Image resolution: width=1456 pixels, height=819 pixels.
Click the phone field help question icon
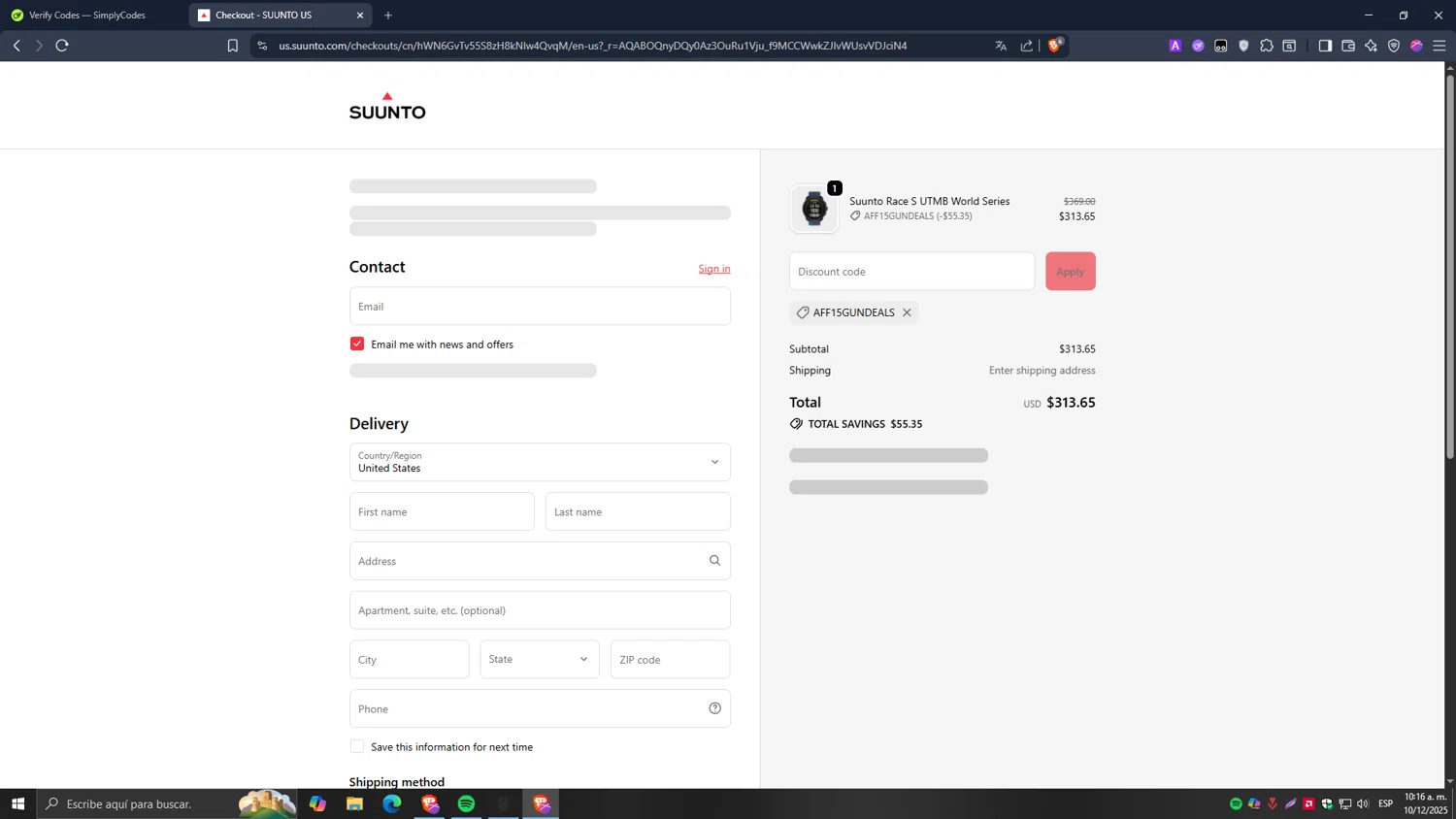(714, 708)
